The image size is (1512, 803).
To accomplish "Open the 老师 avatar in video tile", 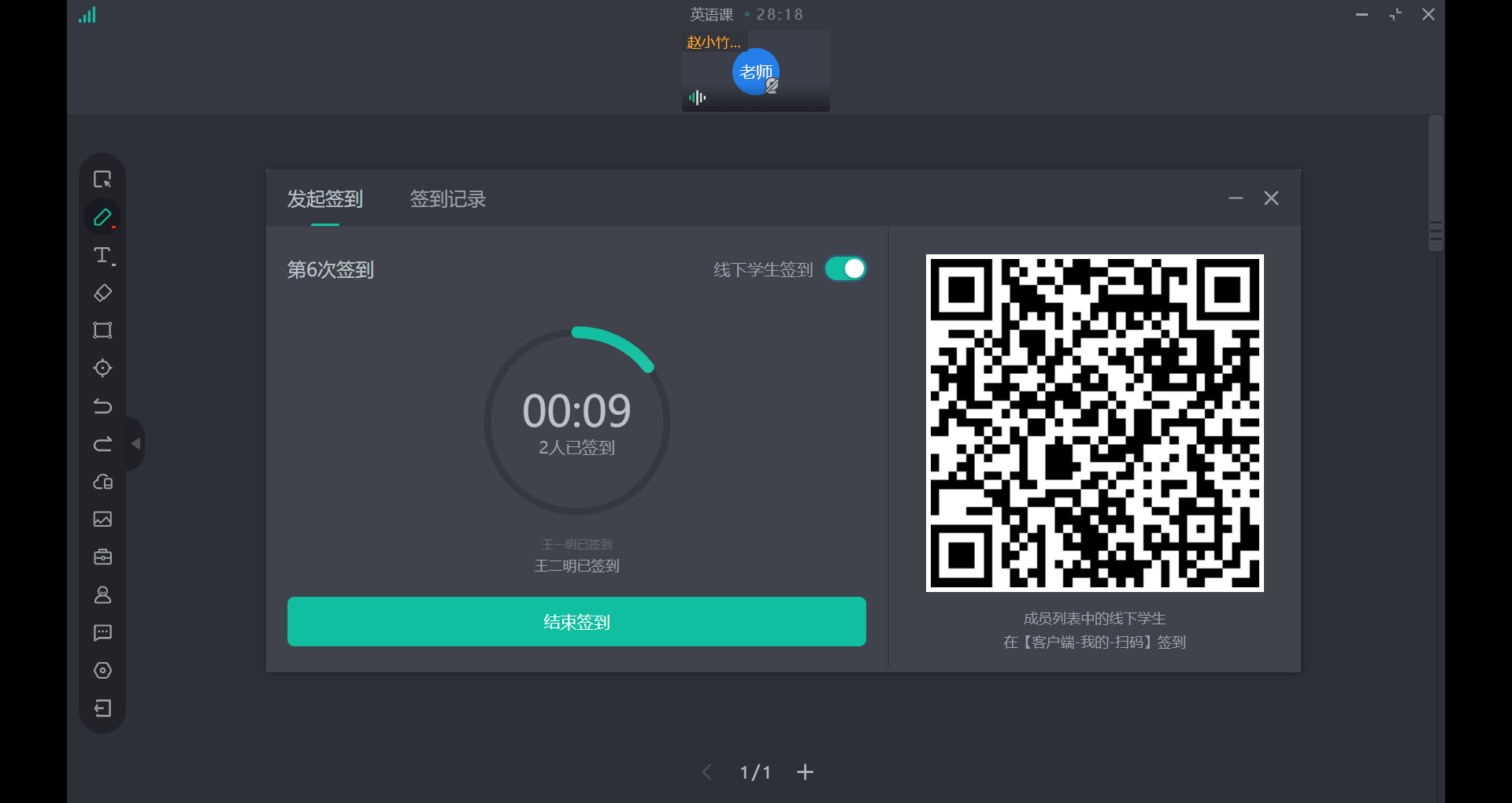I will click(756, 72).
